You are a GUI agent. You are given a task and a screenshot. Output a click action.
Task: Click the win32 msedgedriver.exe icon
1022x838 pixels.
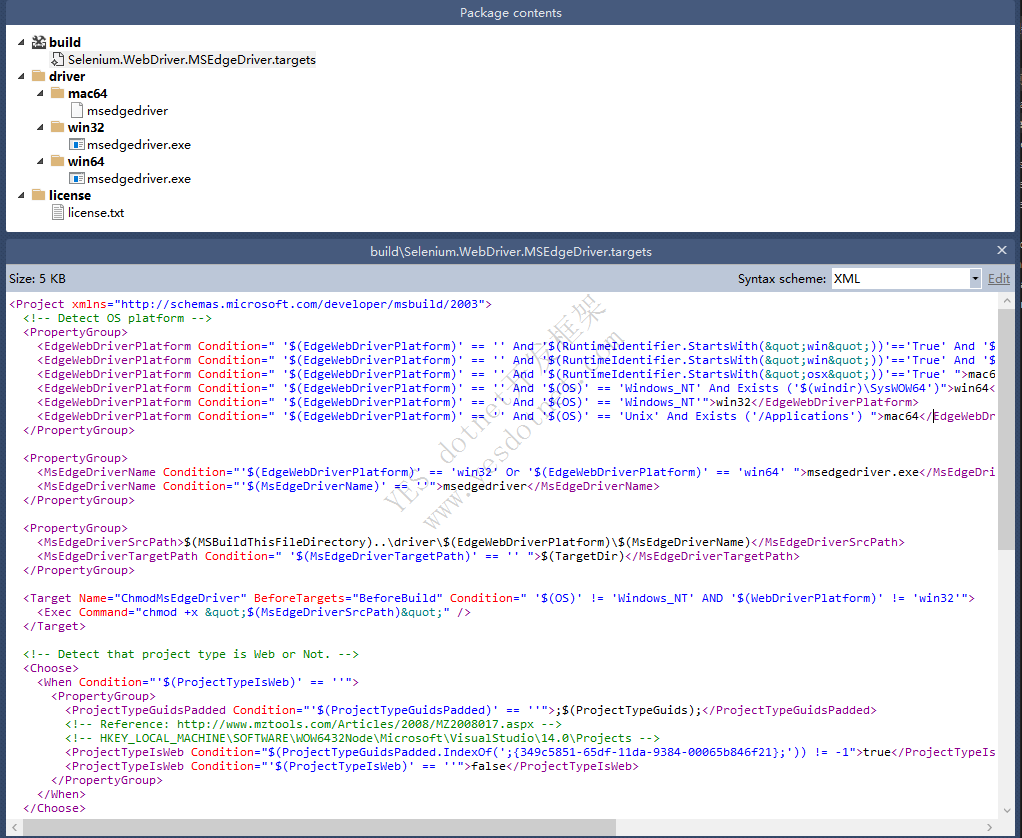coord(77,144)
